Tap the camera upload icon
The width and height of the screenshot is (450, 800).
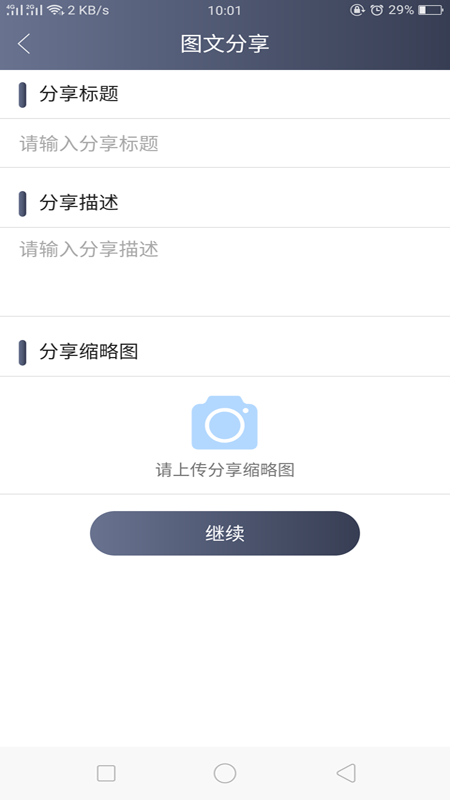click(224, 422)
